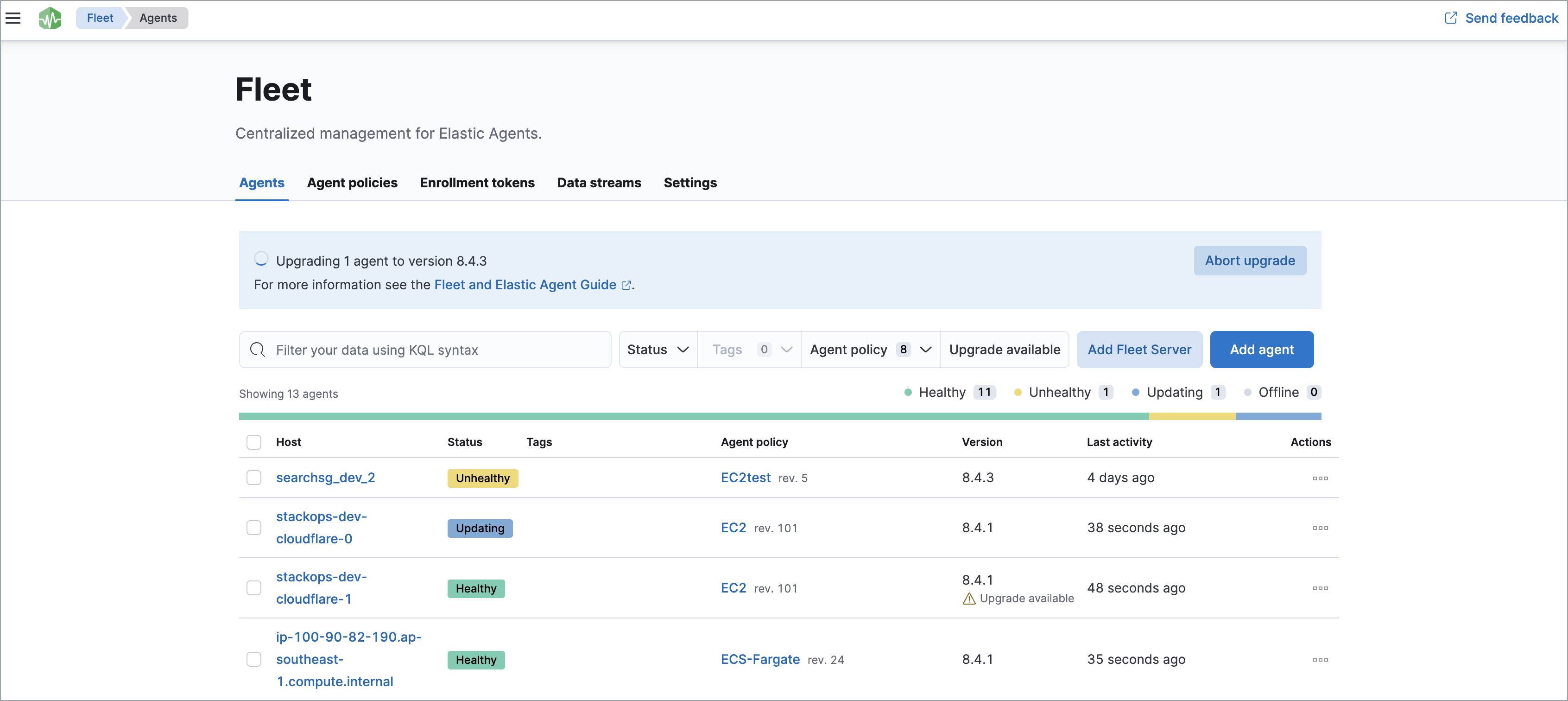Click the Abort upgrade button

[1250, 261]
